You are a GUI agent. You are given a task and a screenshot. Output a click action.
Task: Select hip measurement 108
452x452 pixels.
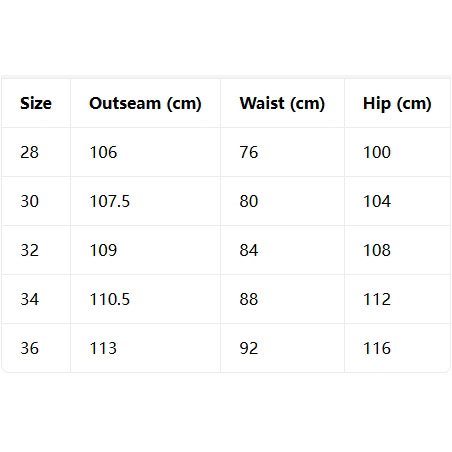(x=377, y=250)
